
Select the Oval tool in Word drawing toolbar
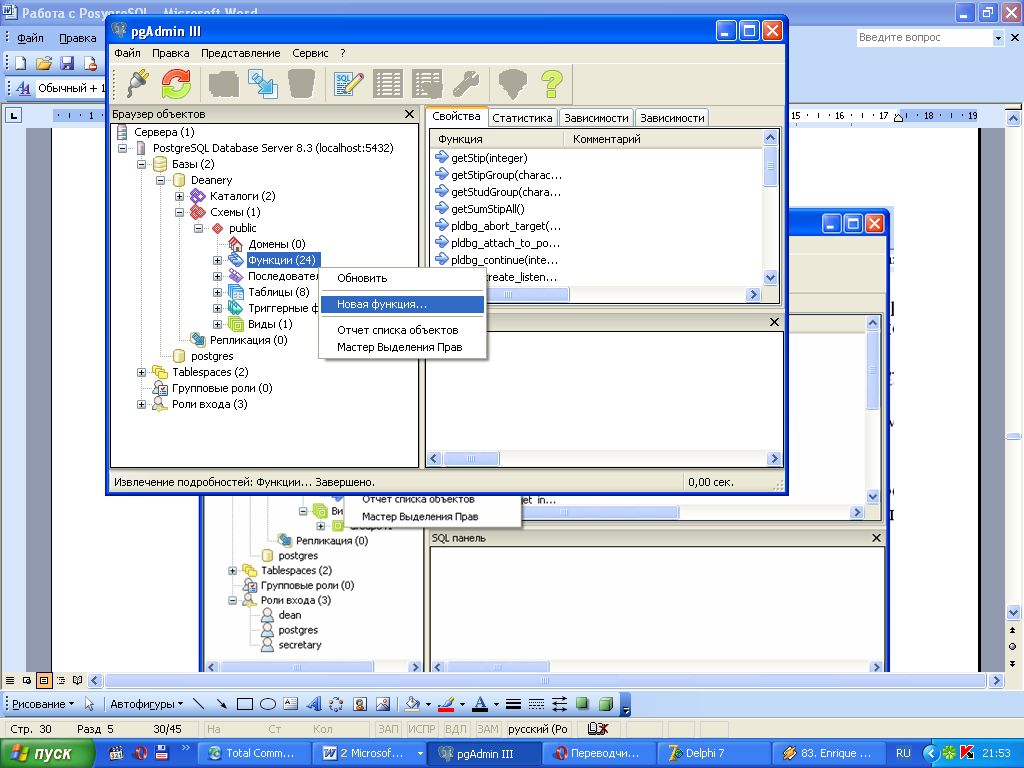point(268,704)
